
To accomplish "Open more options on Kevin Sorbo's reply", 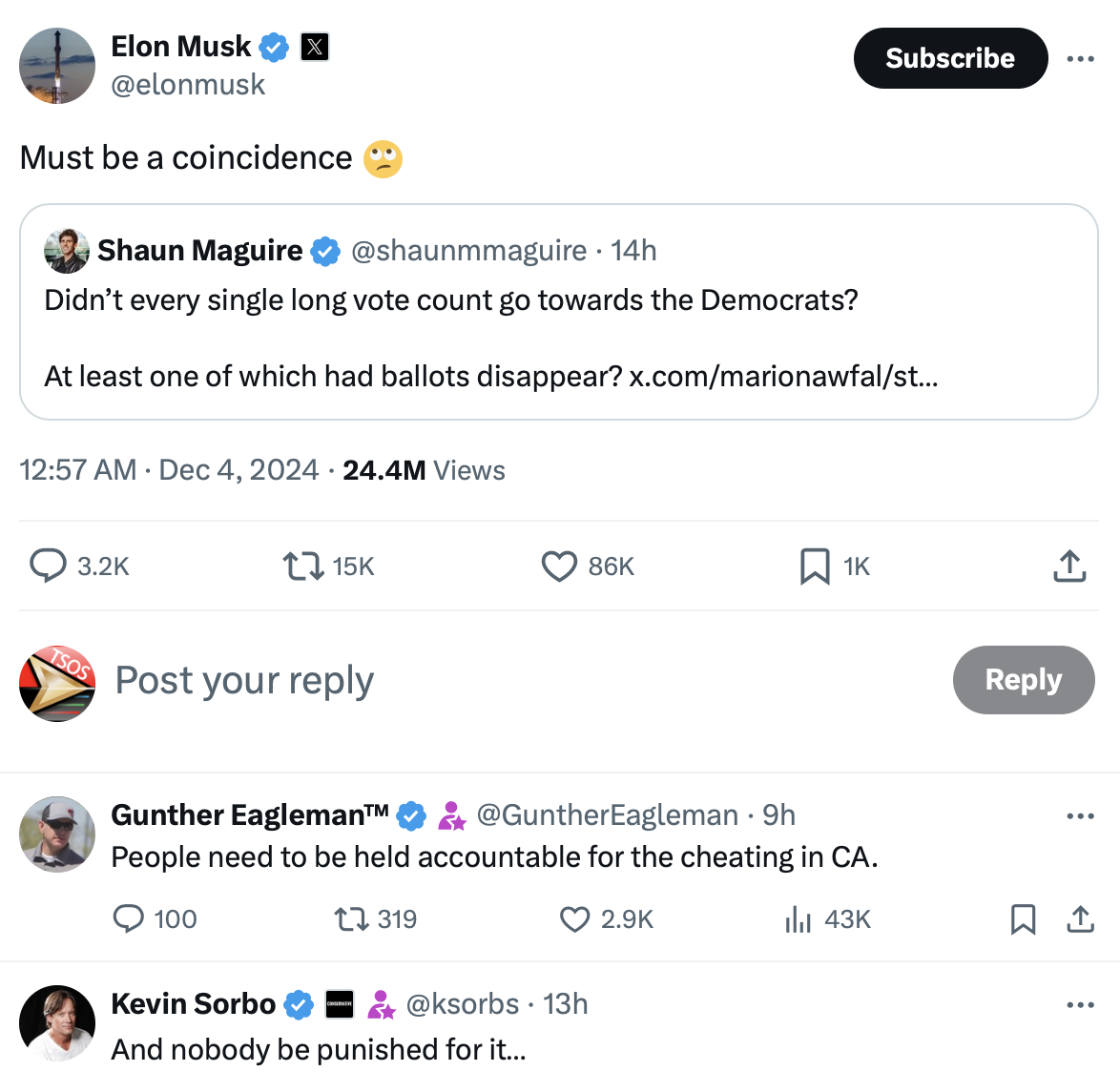I will (x=1080, y=1005).
